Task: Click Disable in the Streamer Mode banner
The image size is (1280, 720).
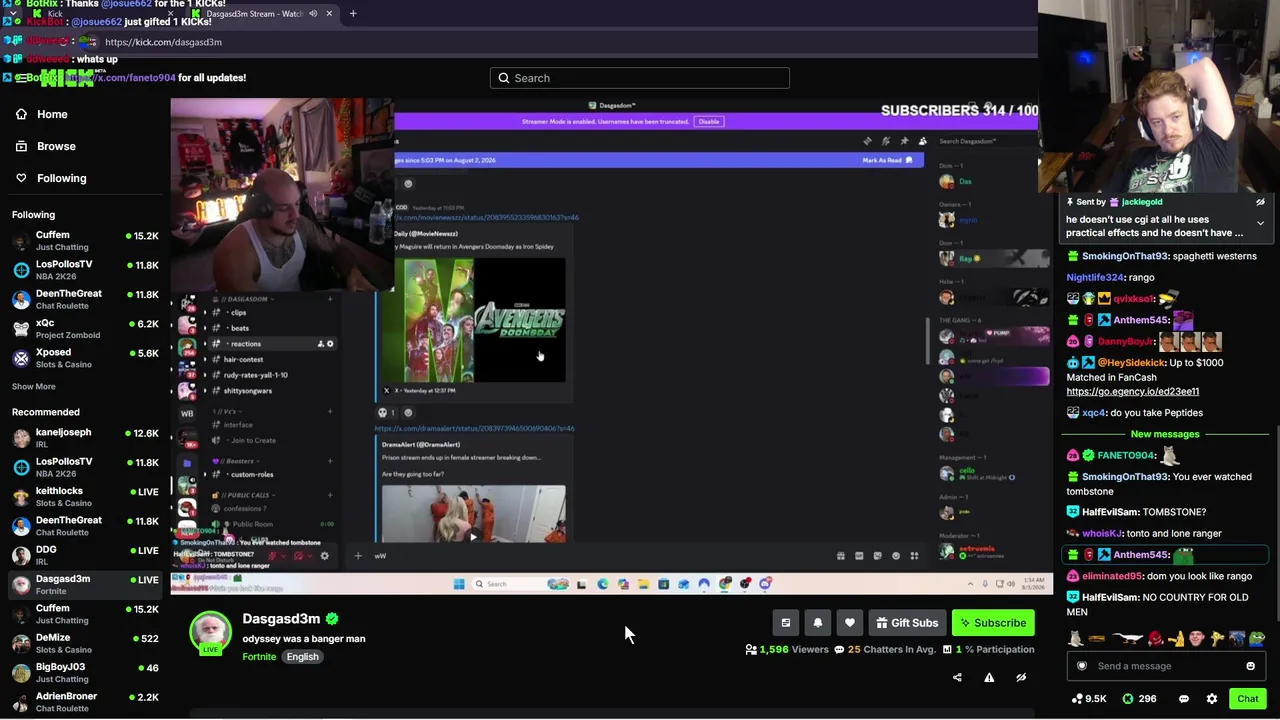Action: point(709,122)
